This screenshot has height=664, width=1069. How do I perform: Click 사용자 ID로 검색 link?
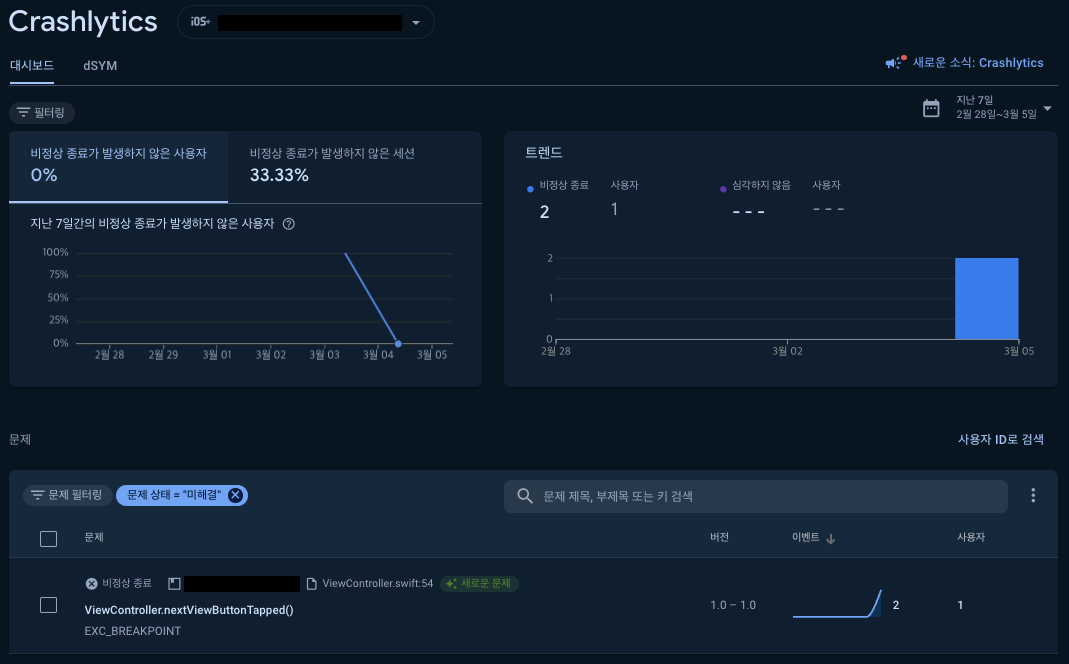coord(1001,439)
